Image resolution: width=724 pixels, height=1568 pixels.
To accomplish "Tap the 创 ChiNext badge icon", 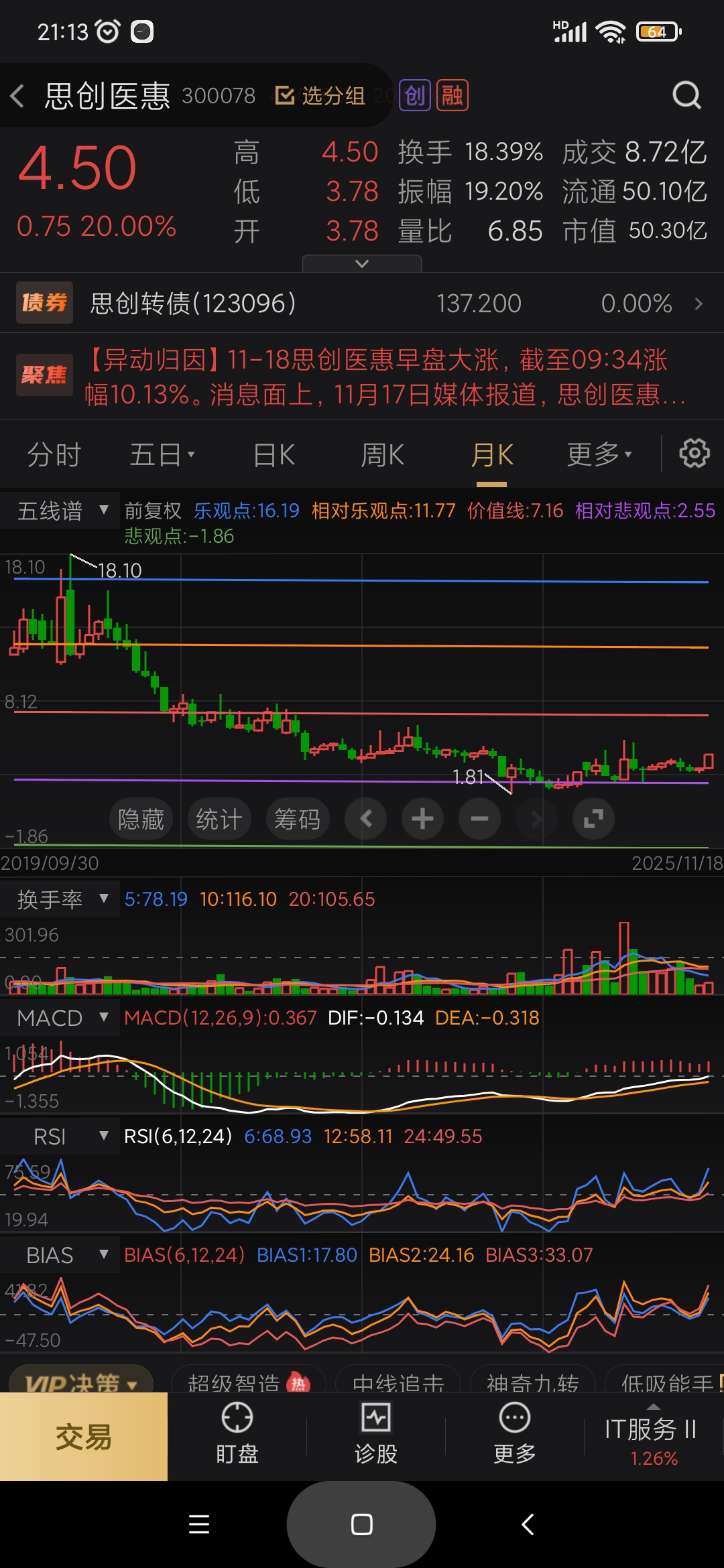I will coord(415,96).
